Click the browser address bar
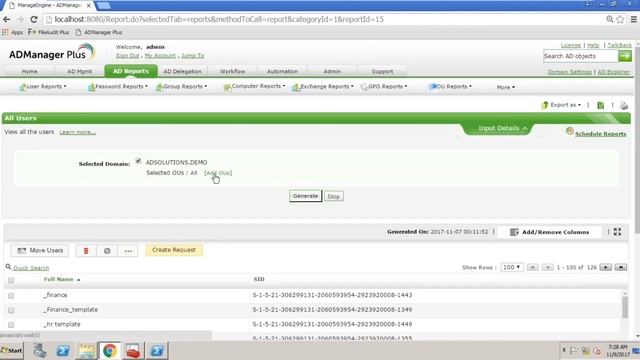The image size is (640, 360). pos(322,19)
